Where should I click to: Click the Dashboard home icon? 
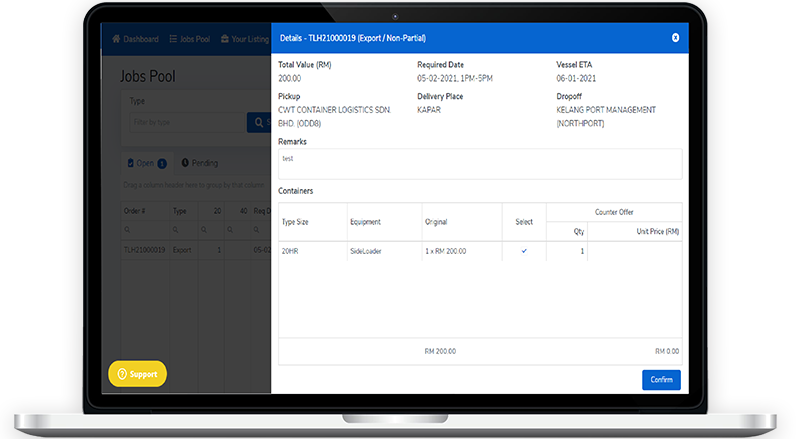[x=116, y=39]
